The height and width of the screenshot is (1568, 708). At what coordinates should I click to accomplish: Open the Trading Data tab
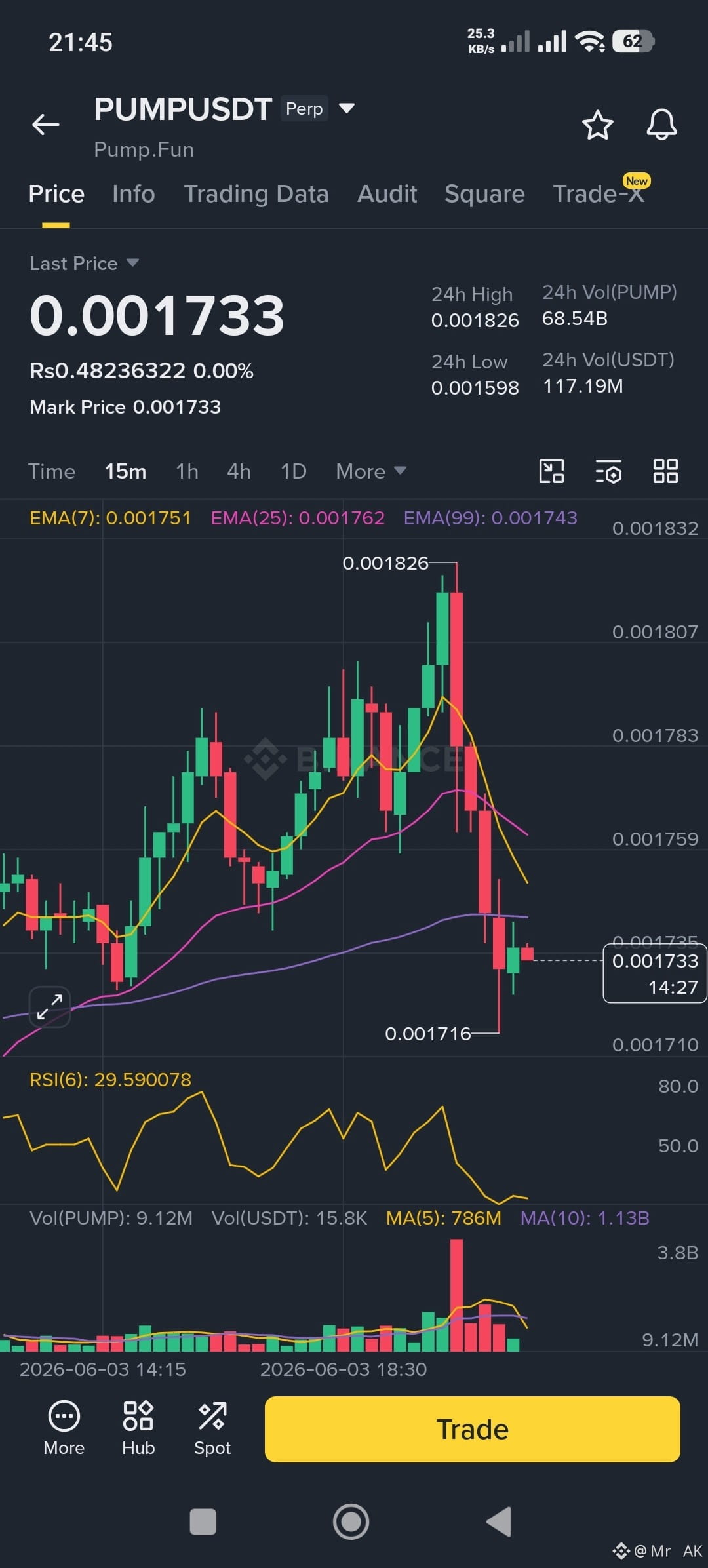point(256,194)
